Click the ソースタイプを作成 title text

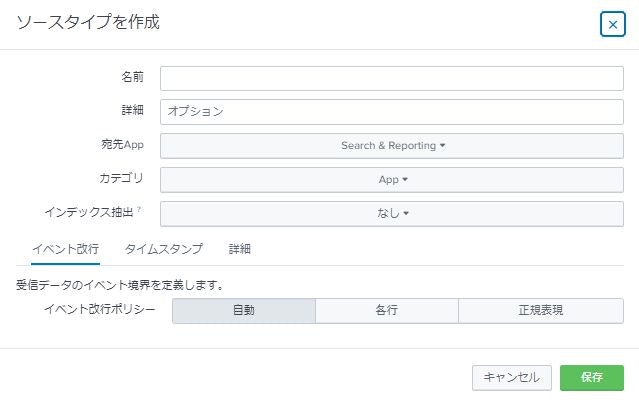(88, 22)
